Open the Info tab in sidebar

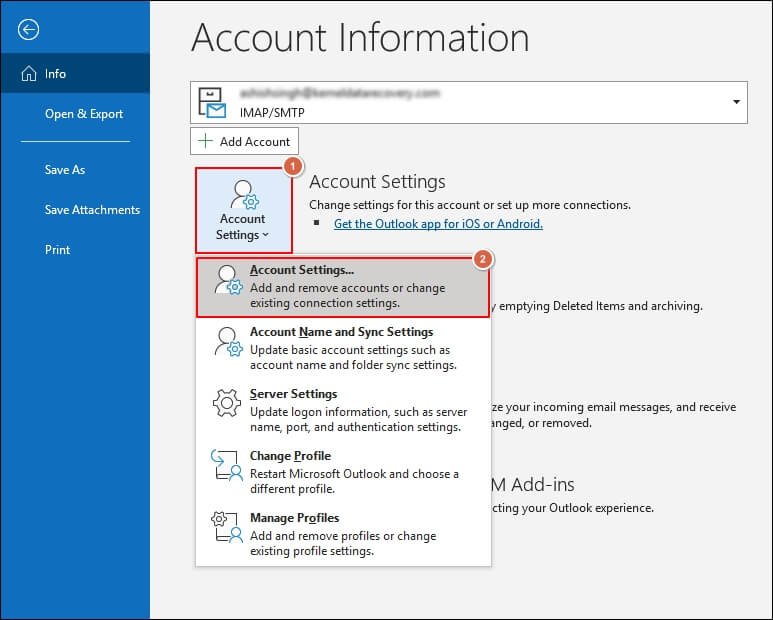[75, 73]
